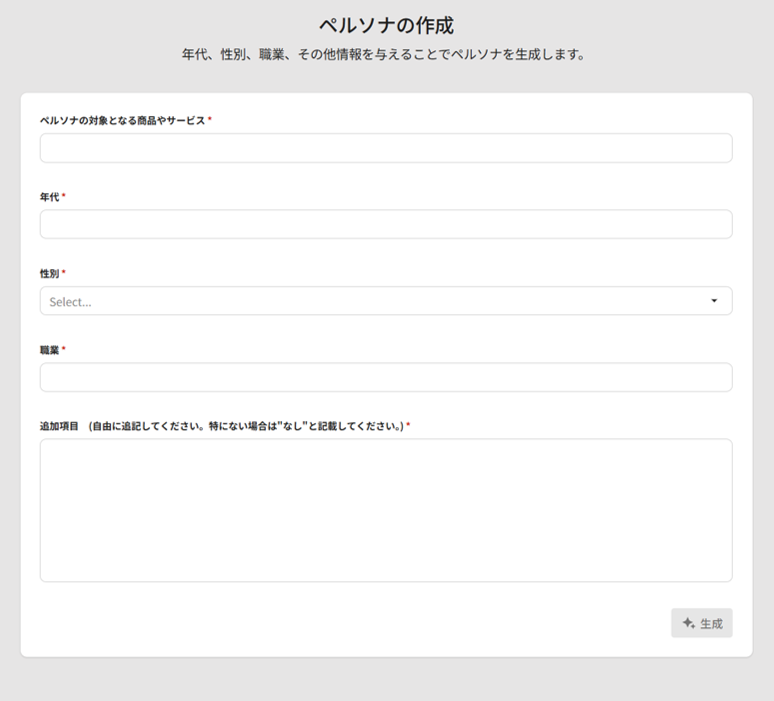Click the subtitle description under the heading
The height and width of the screenshot is (701, 774).
click(x=386, y=55)
